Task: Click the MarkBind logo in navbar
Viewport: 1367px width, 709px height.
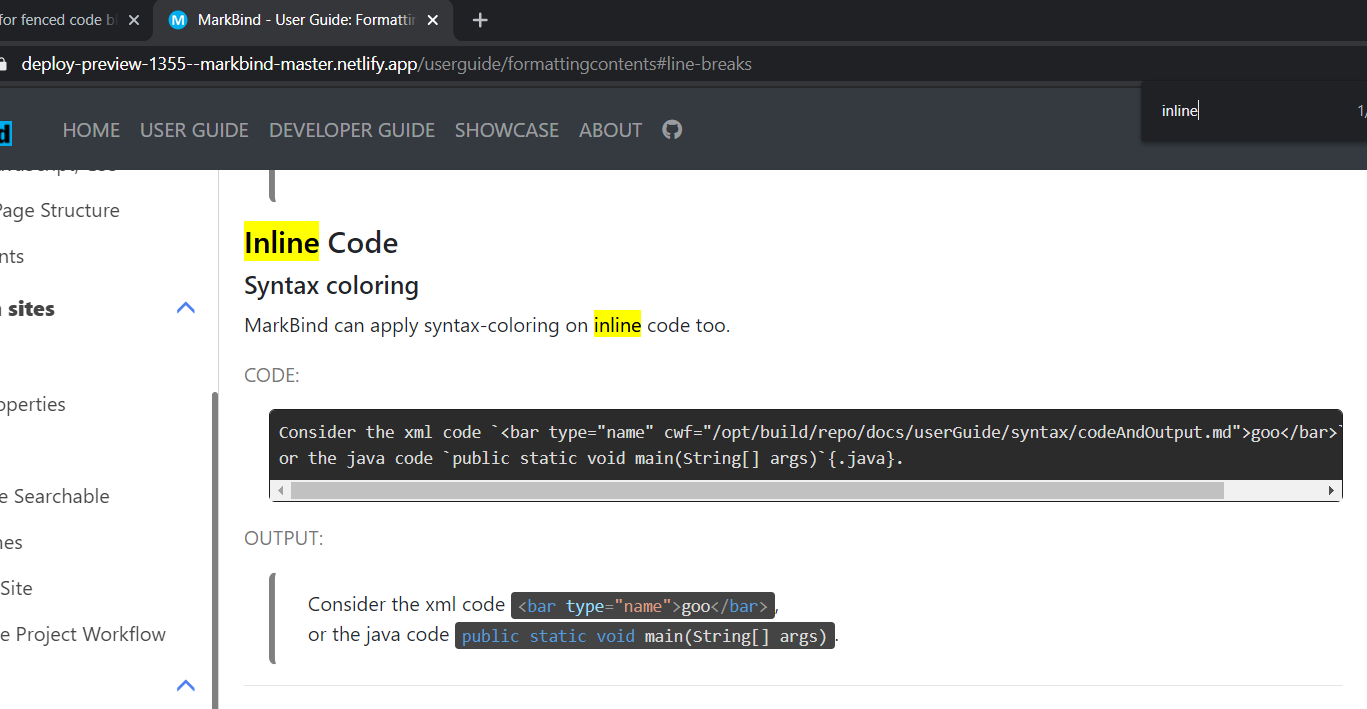Action: [5, 132]
